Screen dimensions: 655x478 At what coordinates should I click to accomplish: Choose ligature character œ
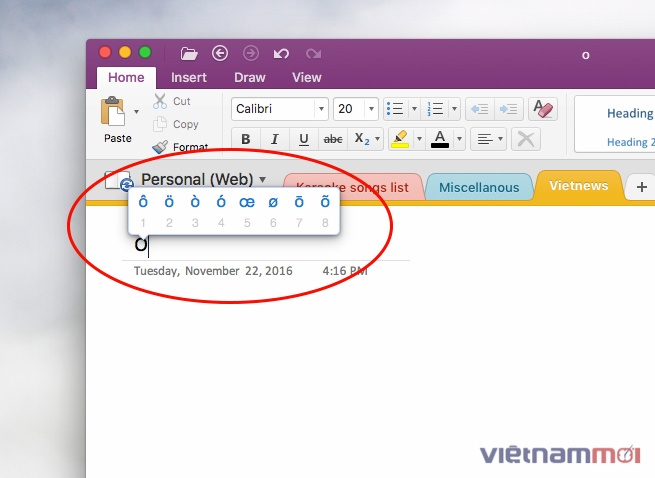[247, 202]
